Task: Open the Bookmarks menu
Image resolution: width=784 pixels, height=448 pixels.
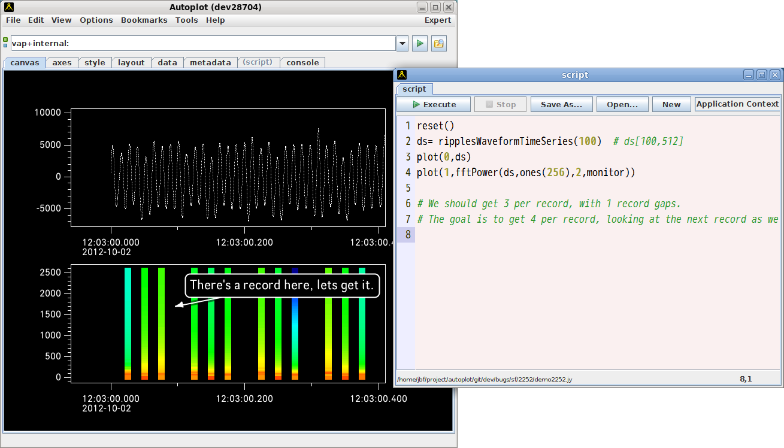Action: click(144, 20)
